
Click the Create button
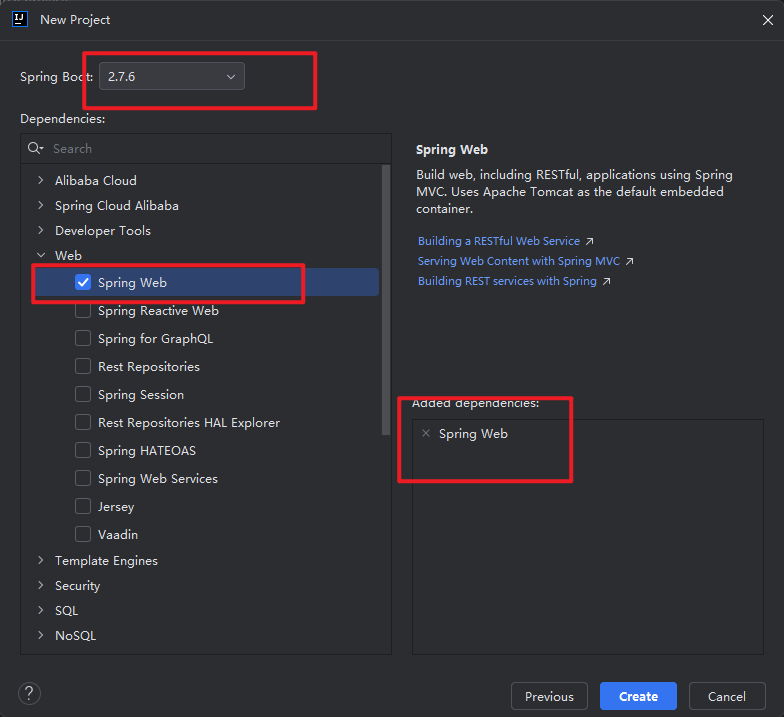click(x=638, y=696)
